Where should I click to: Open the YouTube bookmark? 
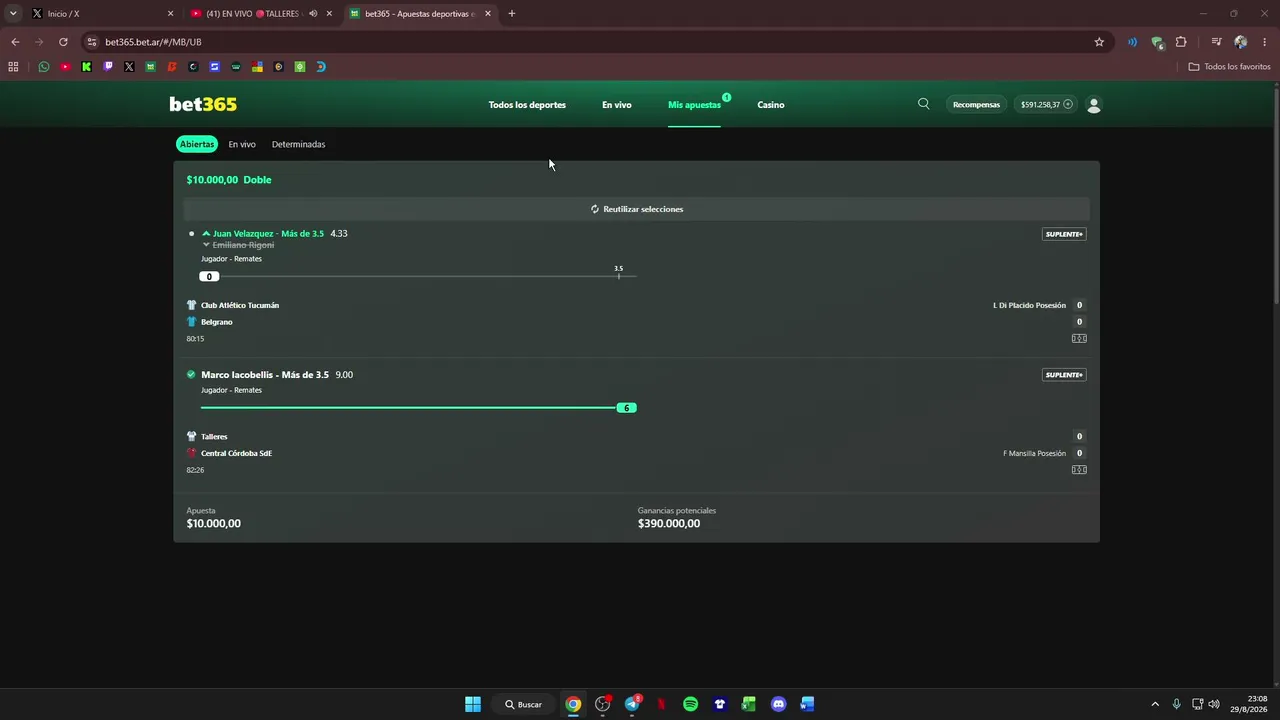[65, 67]
